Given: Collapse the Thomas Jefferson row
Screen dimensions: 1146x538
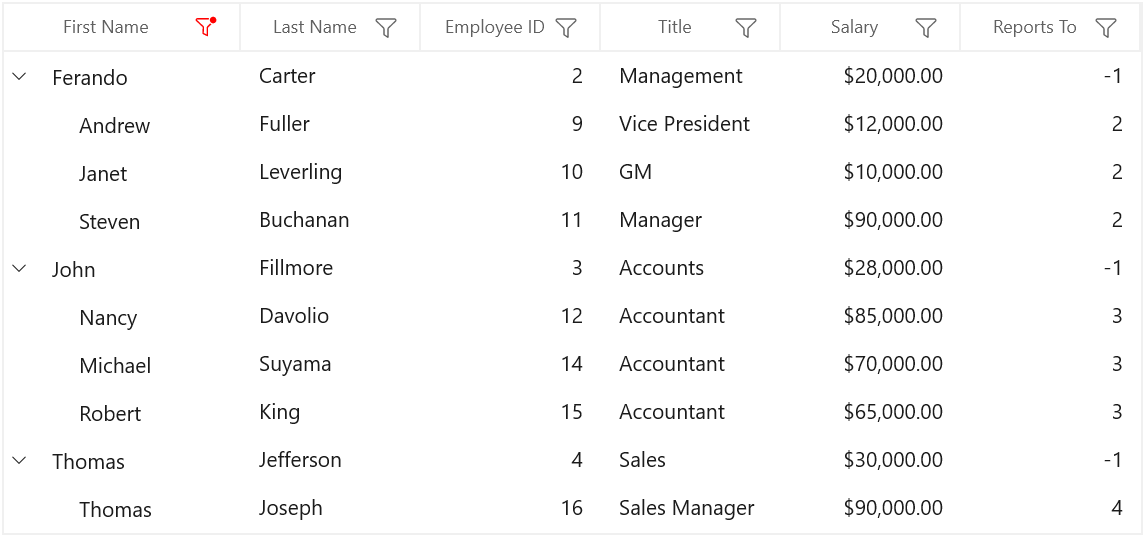Looking at the screenshot, I should 20,461.
